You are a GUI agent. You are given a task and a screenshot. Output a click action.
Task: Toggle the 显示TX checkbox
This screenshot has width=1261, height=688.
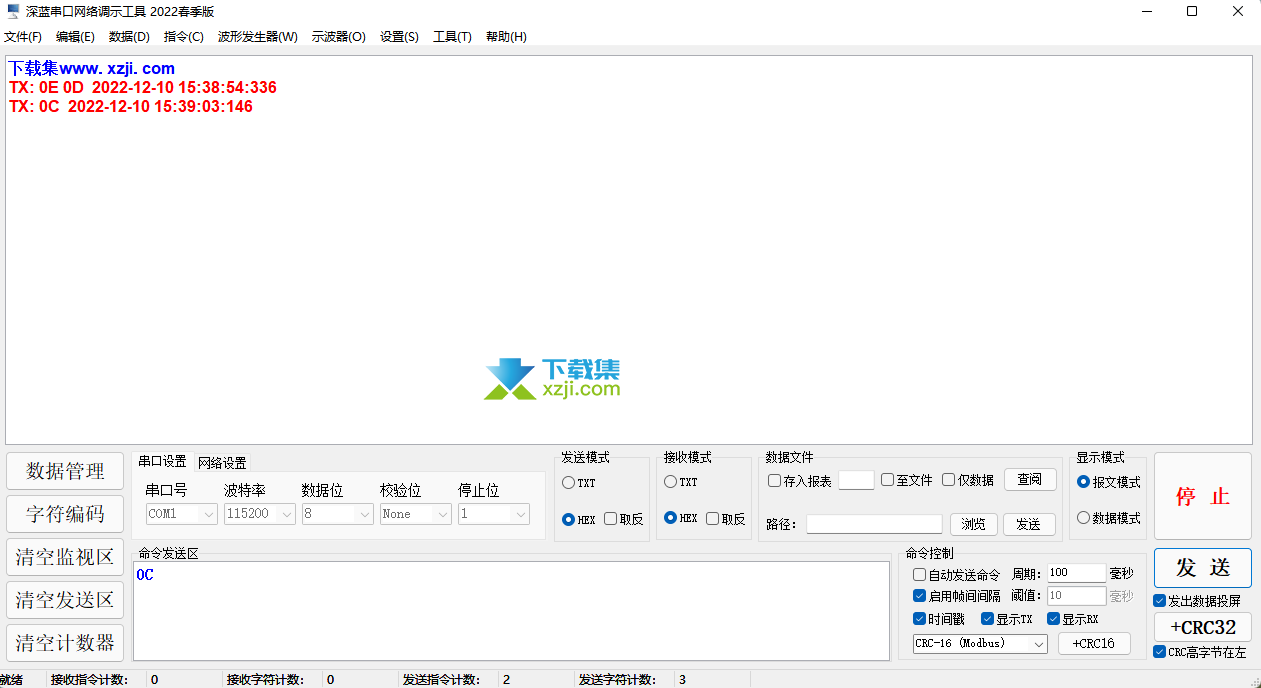click(x=1007, y=619)
